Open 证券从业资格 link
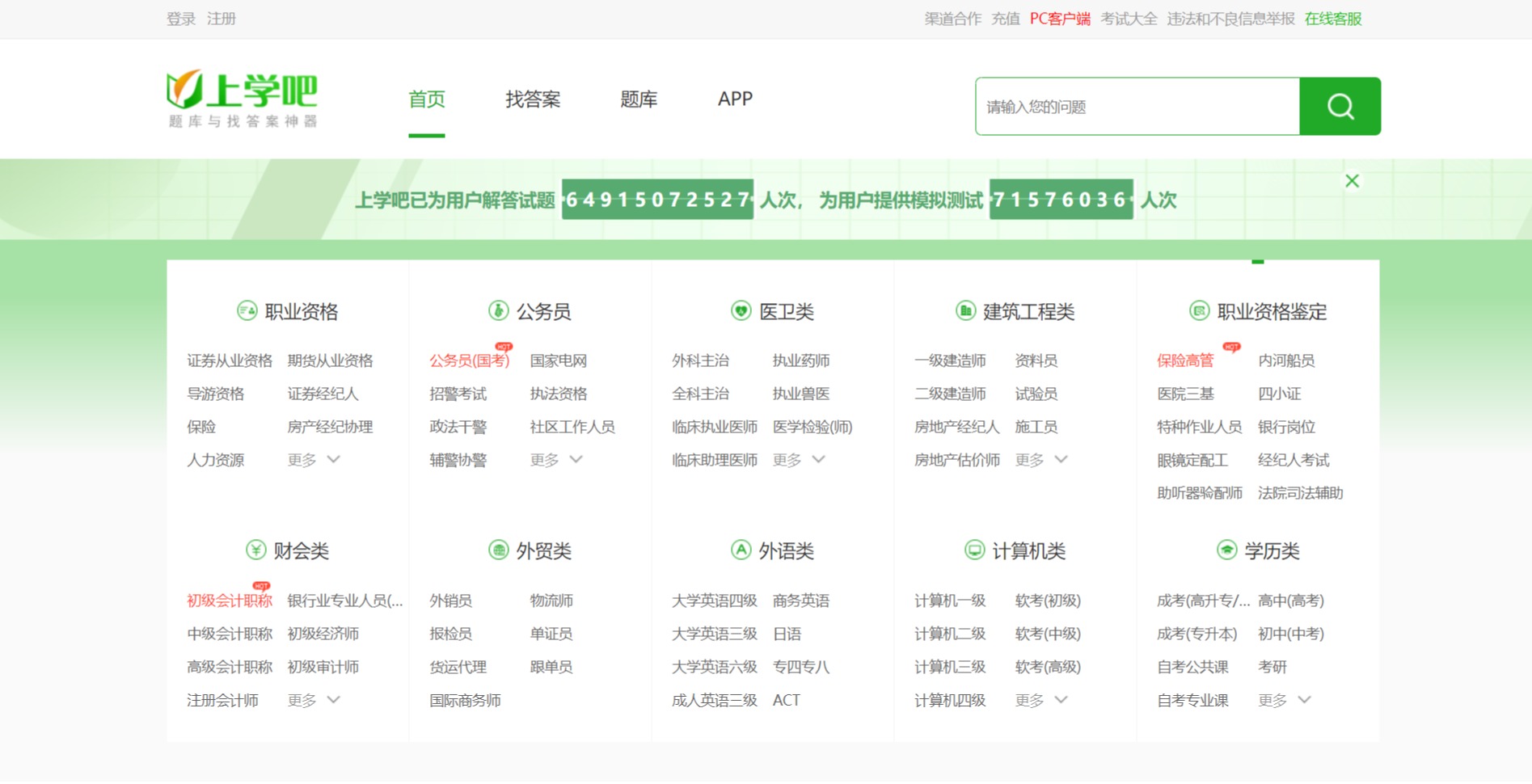The image size is (1532, 784). coord(230,360)
